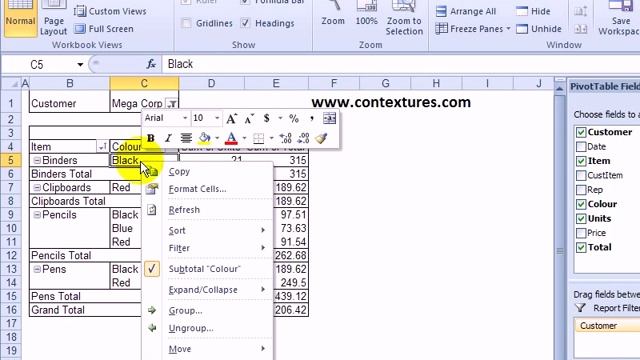Uncheck the Total field
Image resolution: width=640 pixels, height=360 pixels.
point(581,247)
